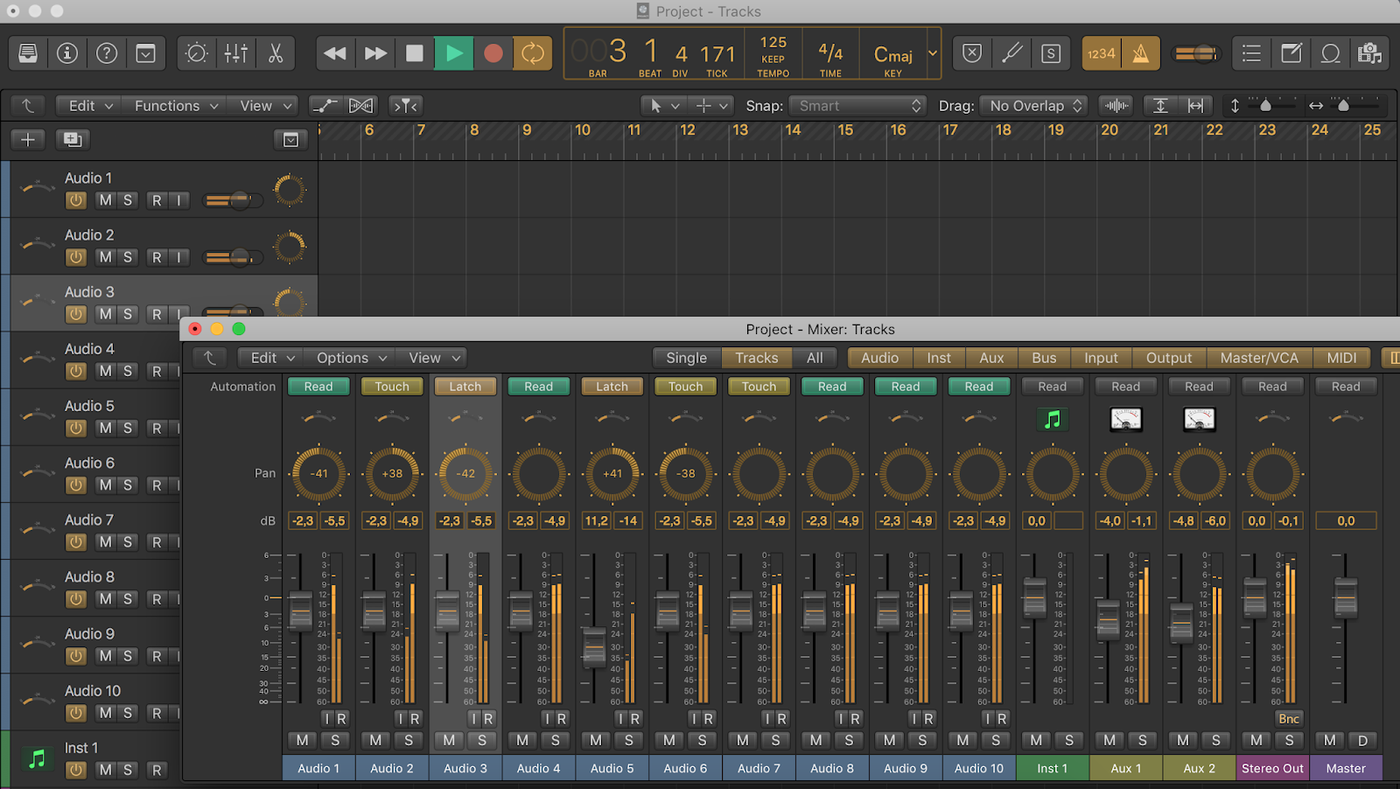Toggle Show Automation button
The width and height of the screenshot is (1400, 789).
point(325,105)
